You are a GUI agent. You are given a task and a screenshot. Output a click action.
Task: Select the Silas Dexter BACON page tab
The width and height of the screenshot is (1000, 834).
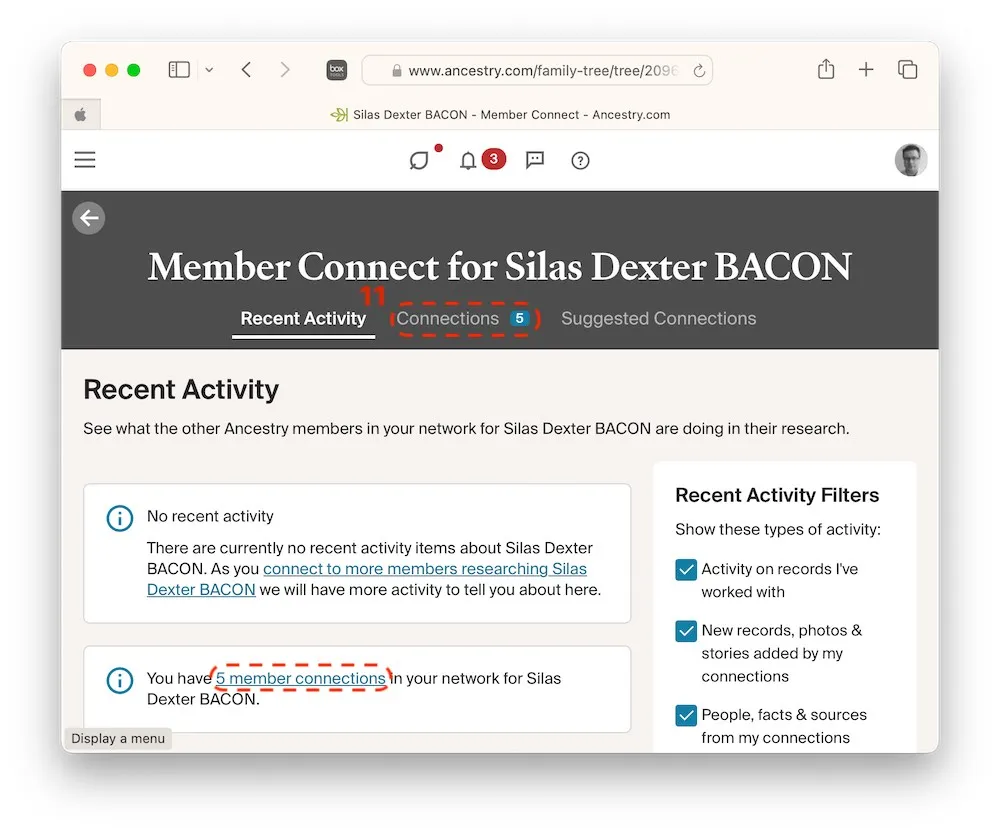[x=500, y=115]
